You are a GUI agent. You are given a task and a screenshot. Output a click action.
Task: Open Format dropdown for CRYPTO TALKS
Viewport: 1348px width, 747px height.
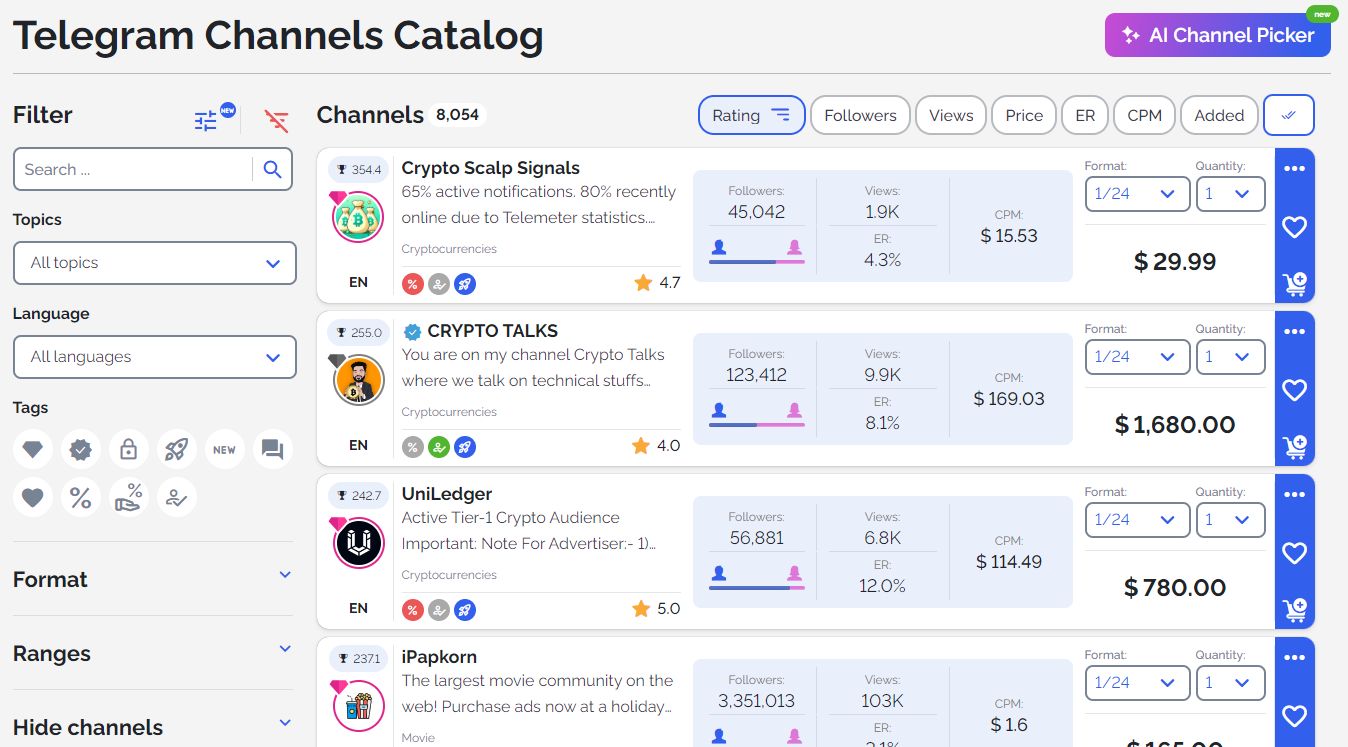click(x=1137, y=357)
